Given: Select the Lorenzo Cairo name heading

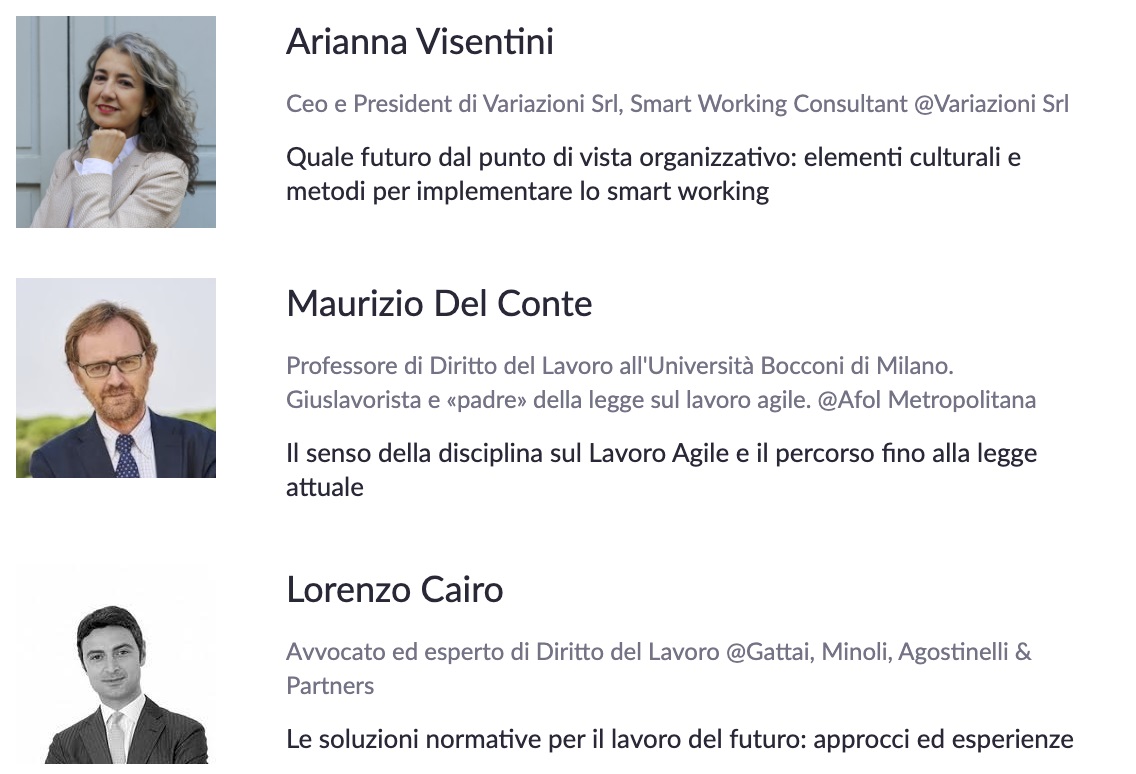Looking at the screenshot, I should pyautogui.click(x=395, y=590).
